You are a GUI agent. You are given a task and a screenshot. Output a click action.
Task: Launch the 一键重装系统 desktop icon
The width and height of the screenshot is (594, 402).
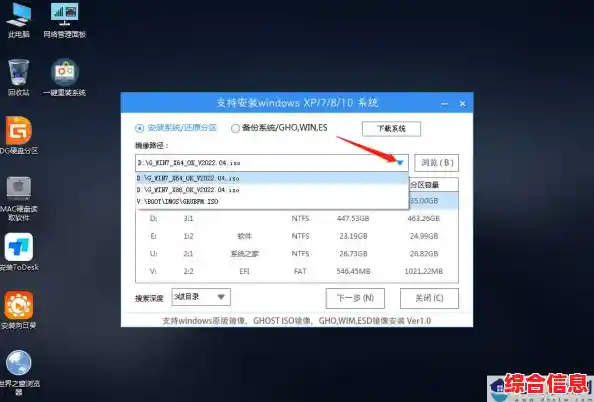click(64, 77)
